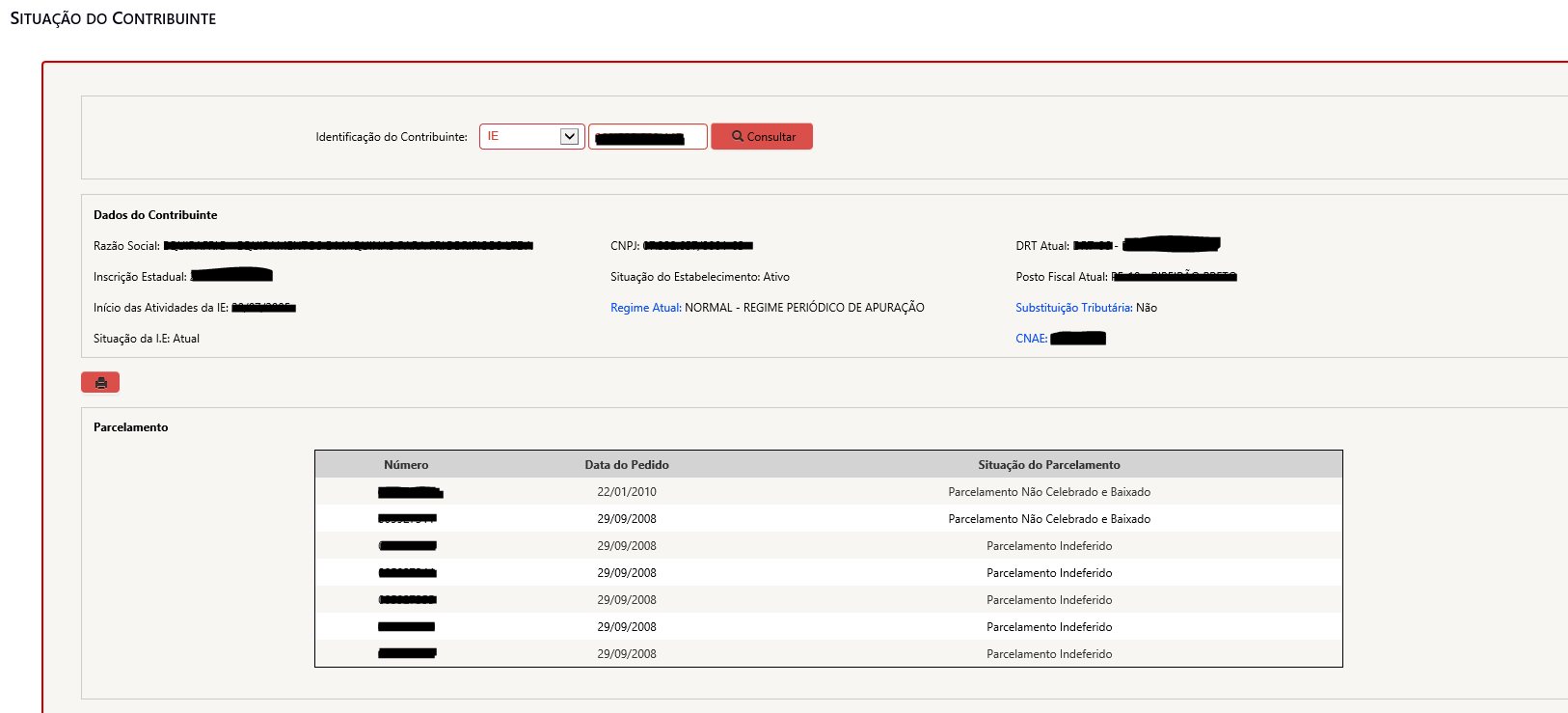The height and width of the screenshot is (713, 1568).
Task: Click the Situação do Parcelamento column header
Action: pos(1049,465)
